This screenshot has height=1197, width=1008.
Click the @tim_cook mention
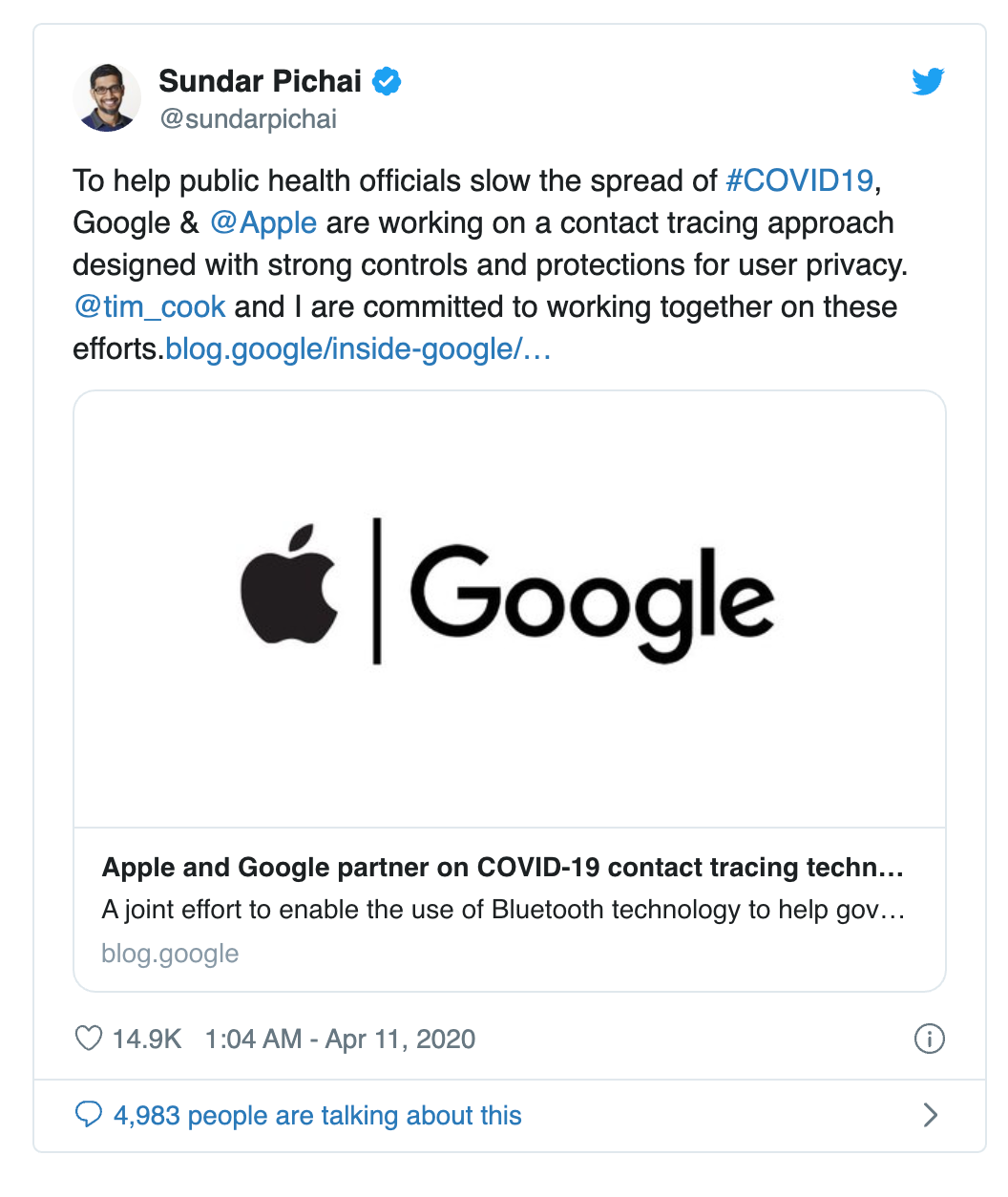[150, 306]
